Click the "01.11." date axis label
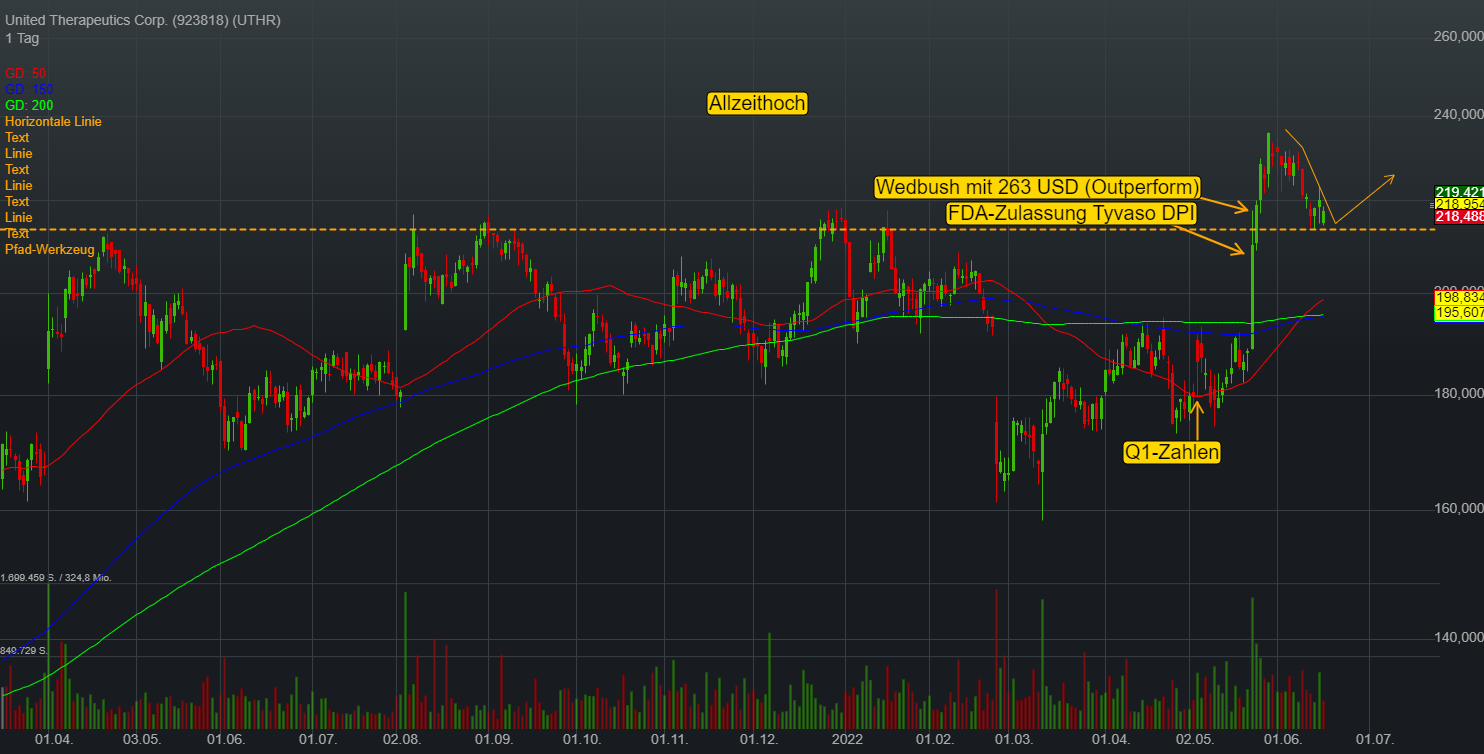 pos(670,739)
